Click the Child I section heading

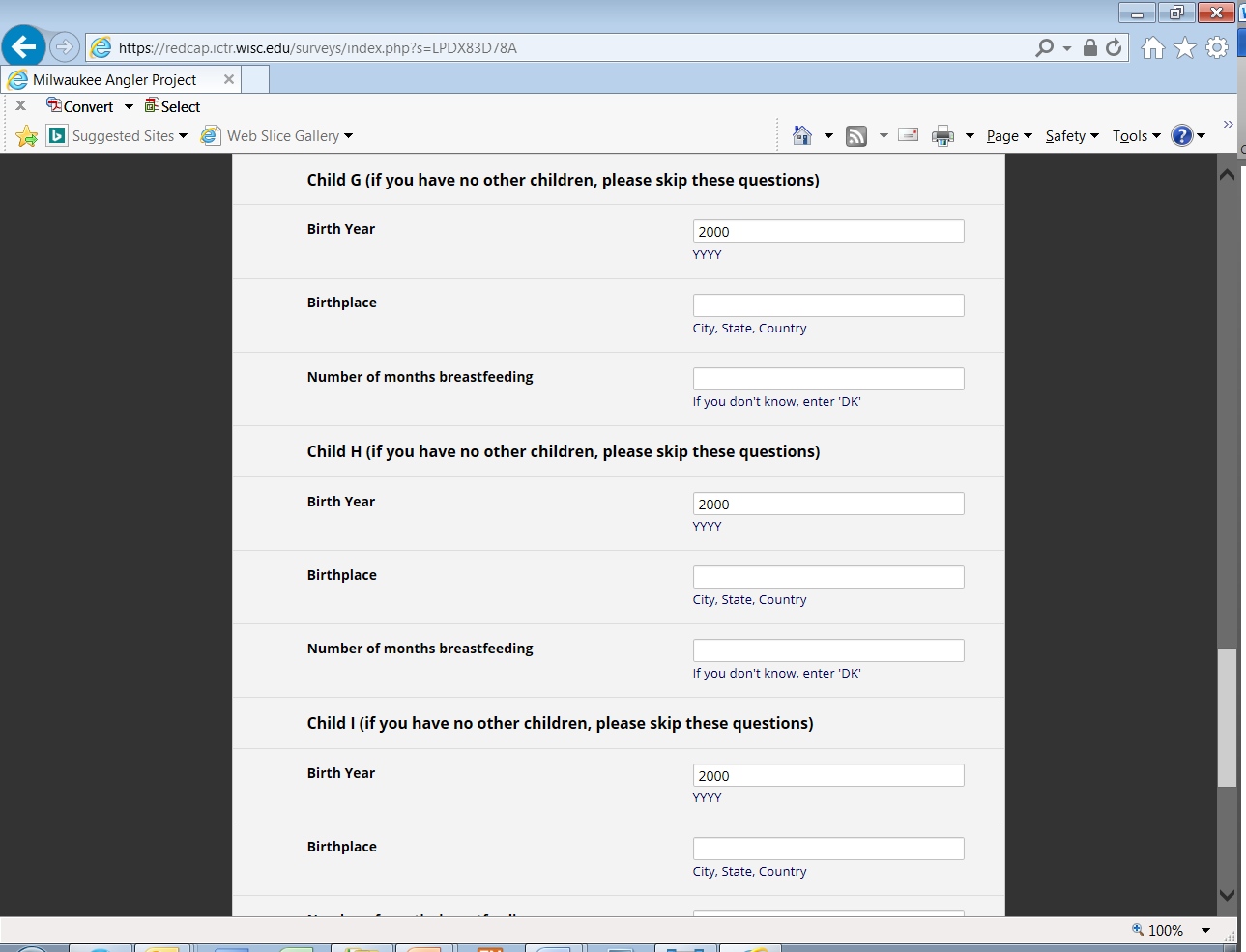coord(561,723)
